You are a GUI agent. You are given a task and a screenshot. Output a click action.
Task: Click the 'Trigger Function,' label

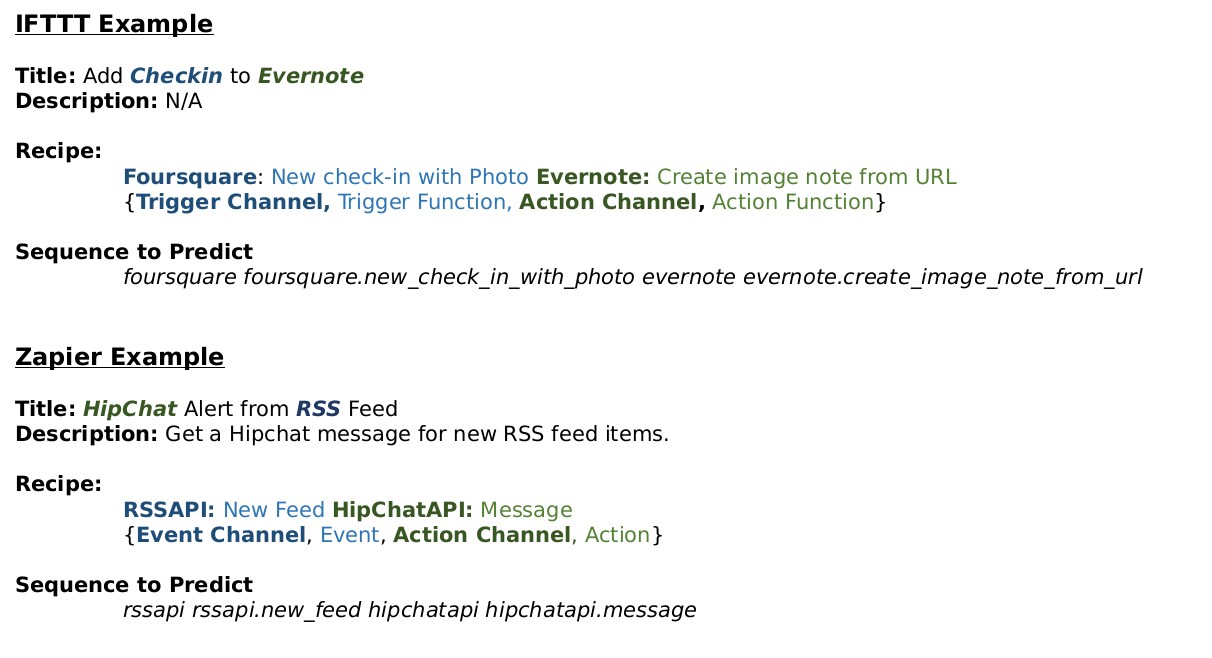425,202
